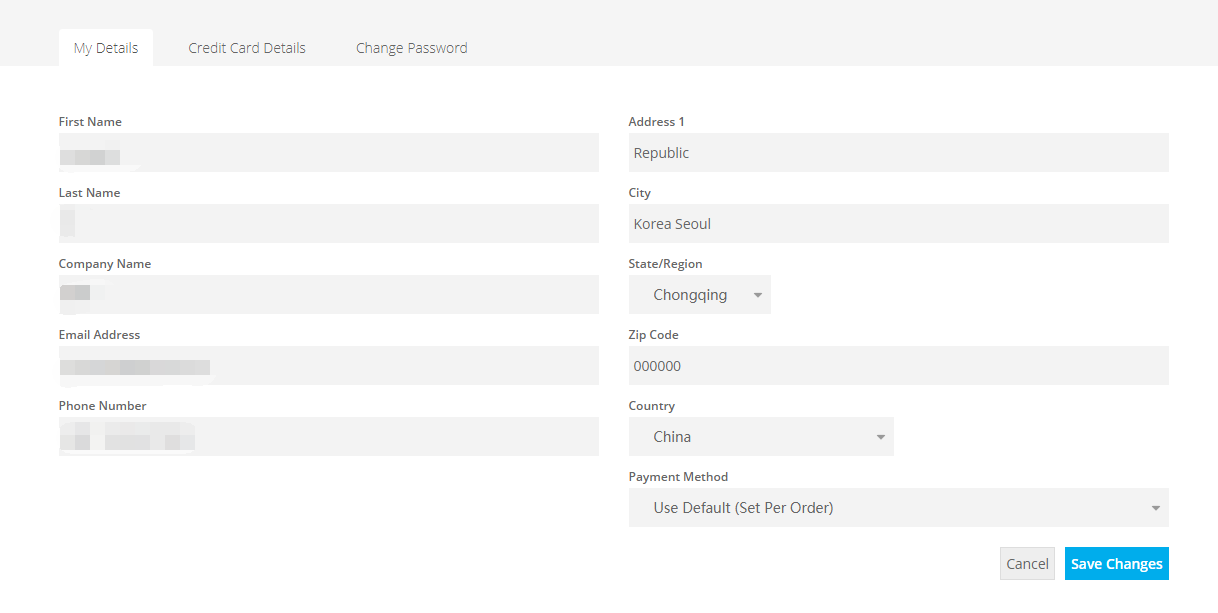Click the Cancel button

click(x=1027, y=564)
